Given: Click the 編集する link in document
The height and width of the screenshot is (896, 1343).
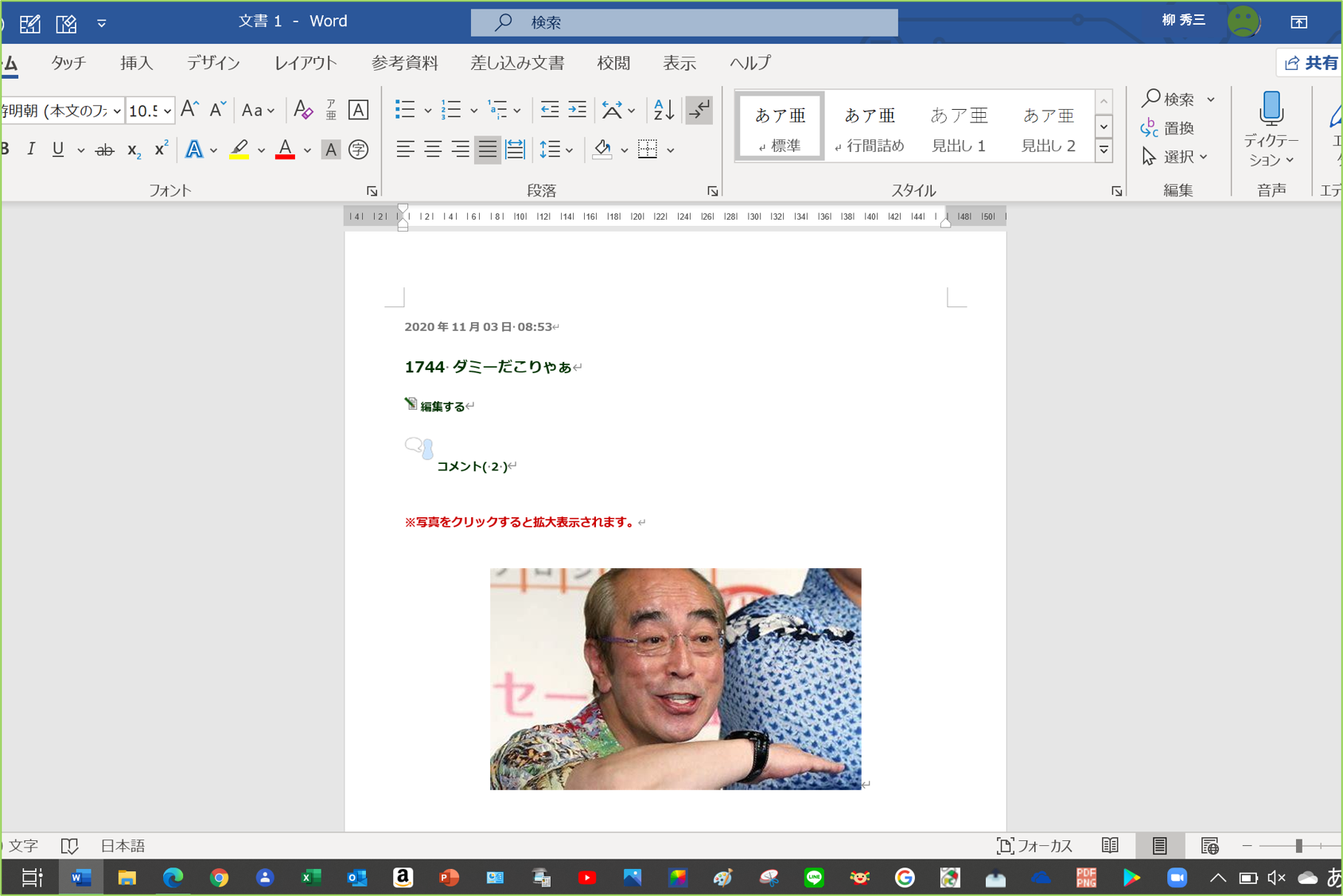Looking at the screenshot, I should pos(442,406).
